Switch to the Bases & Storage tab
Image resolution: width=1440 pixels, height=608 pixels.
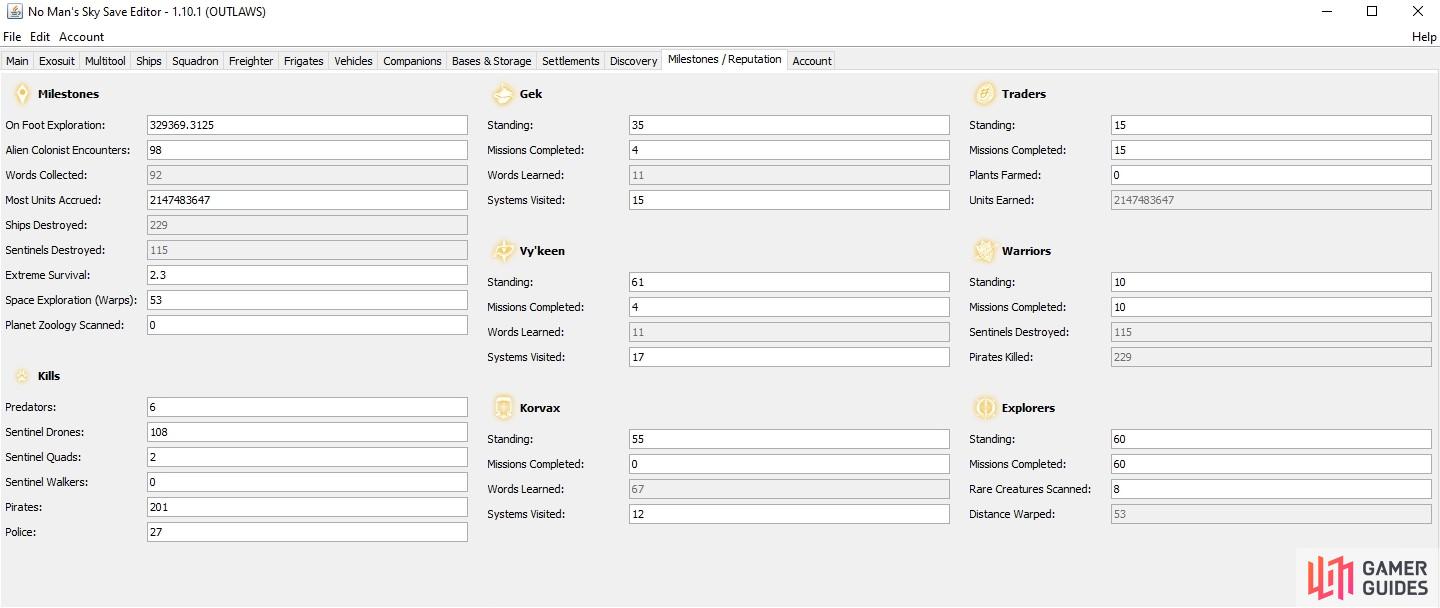click(x=492, y=61)
